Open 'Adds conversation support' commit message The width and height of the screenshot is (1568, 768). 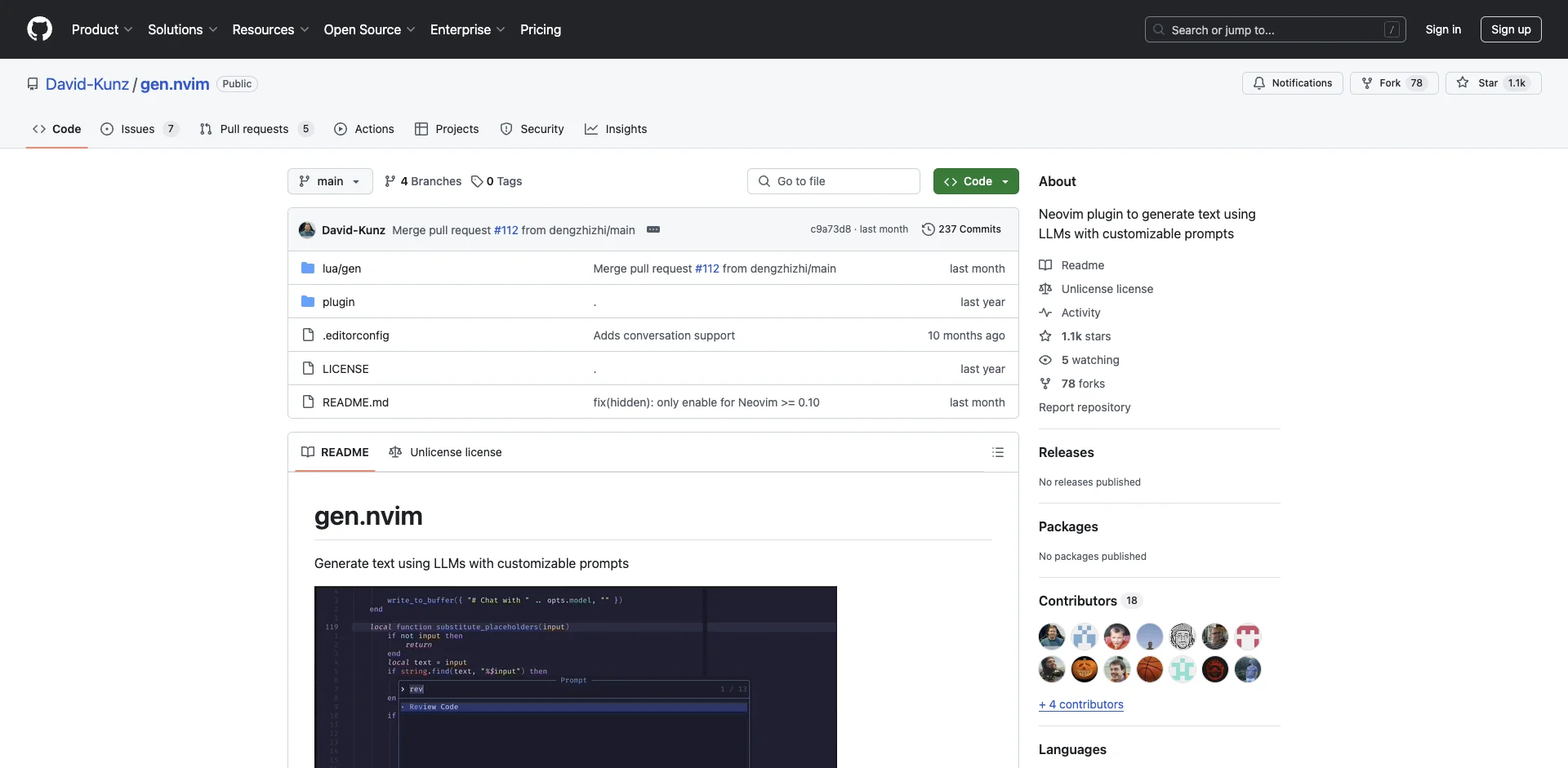(664, 335)
